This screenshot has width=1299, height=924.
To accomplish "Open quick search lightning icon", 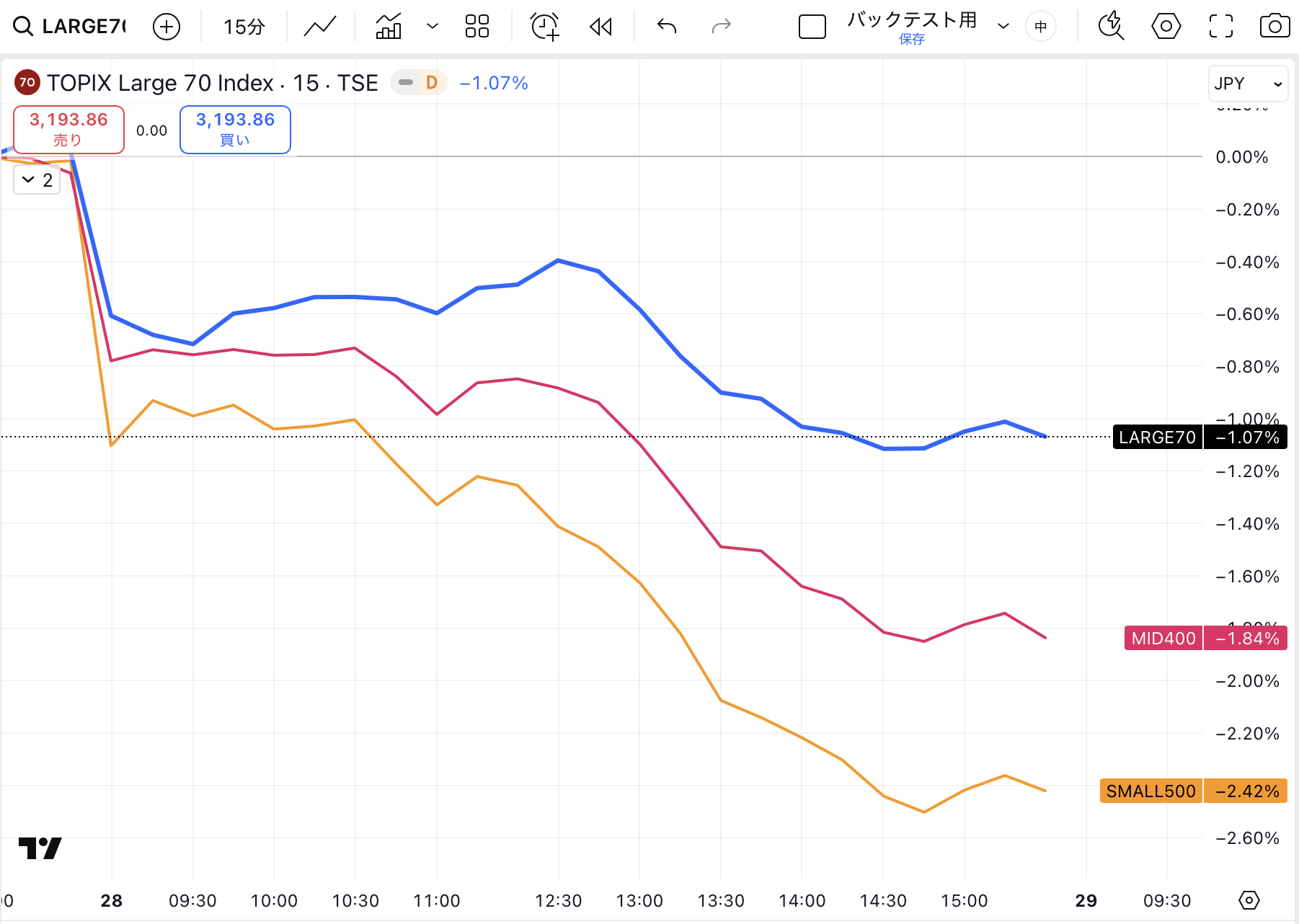I will coord(1111,27).
